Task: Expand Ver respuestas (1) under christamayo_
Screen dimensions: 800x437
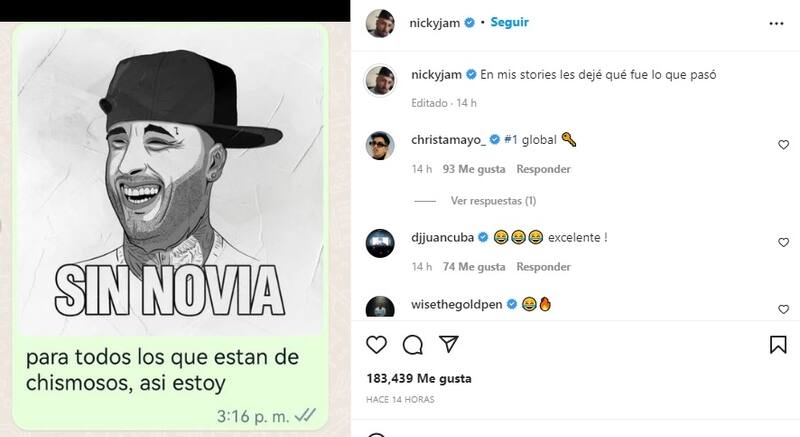Action: click(493, 201)
